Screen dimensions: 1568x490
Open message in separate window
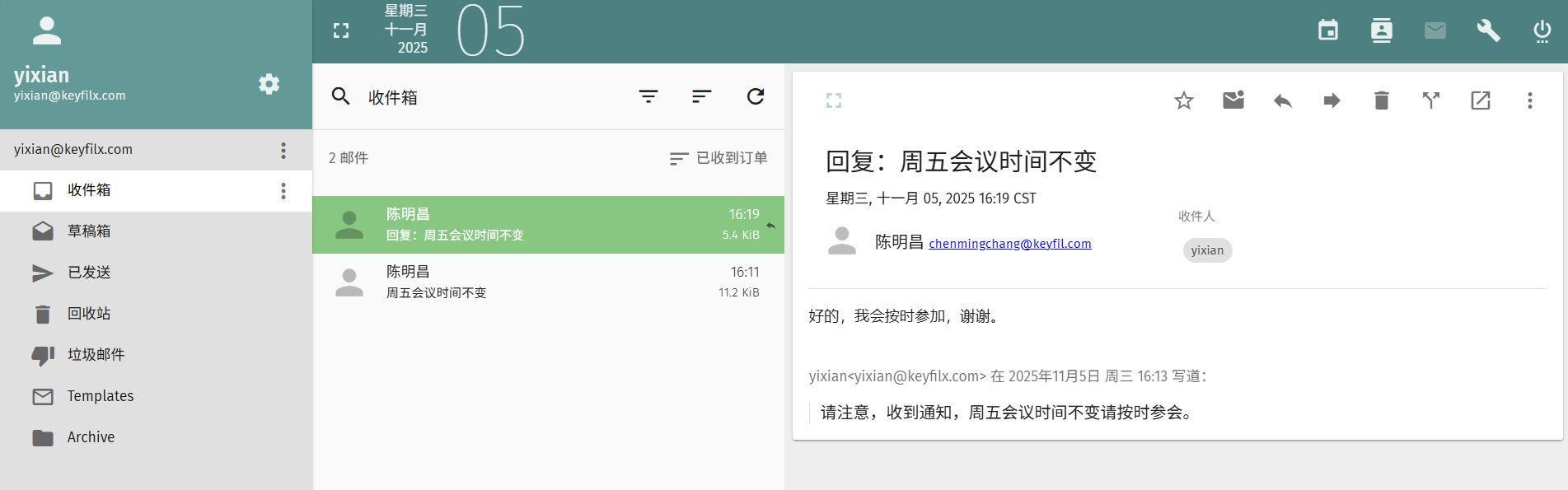[x=1481, y=100]
